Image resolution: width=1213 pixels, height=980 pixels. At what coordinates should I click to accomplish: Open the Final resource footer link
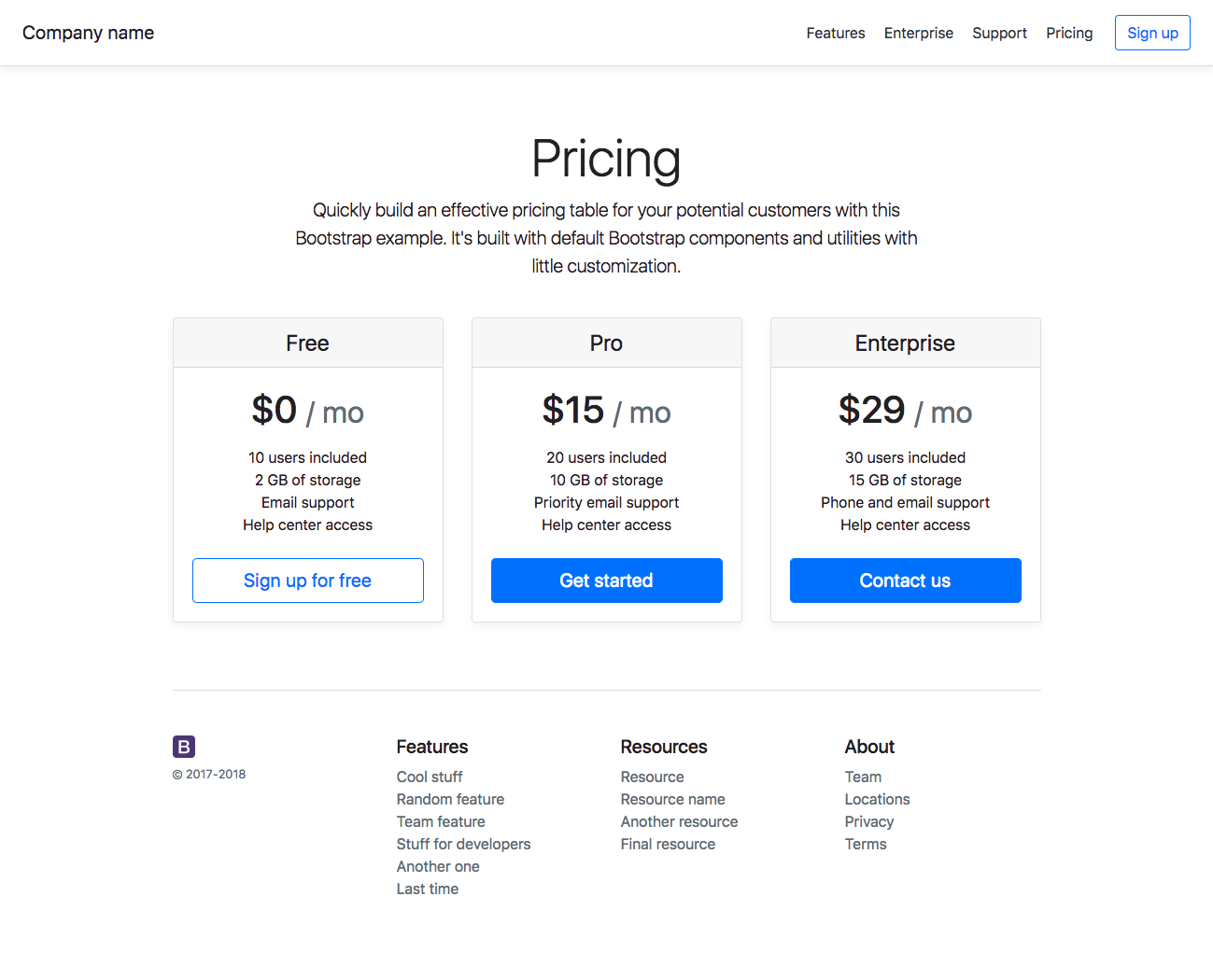668,844
